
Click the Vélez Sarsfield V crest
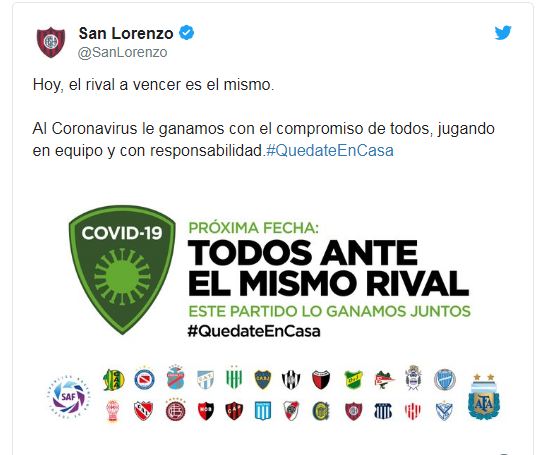(x=444, y=411)
